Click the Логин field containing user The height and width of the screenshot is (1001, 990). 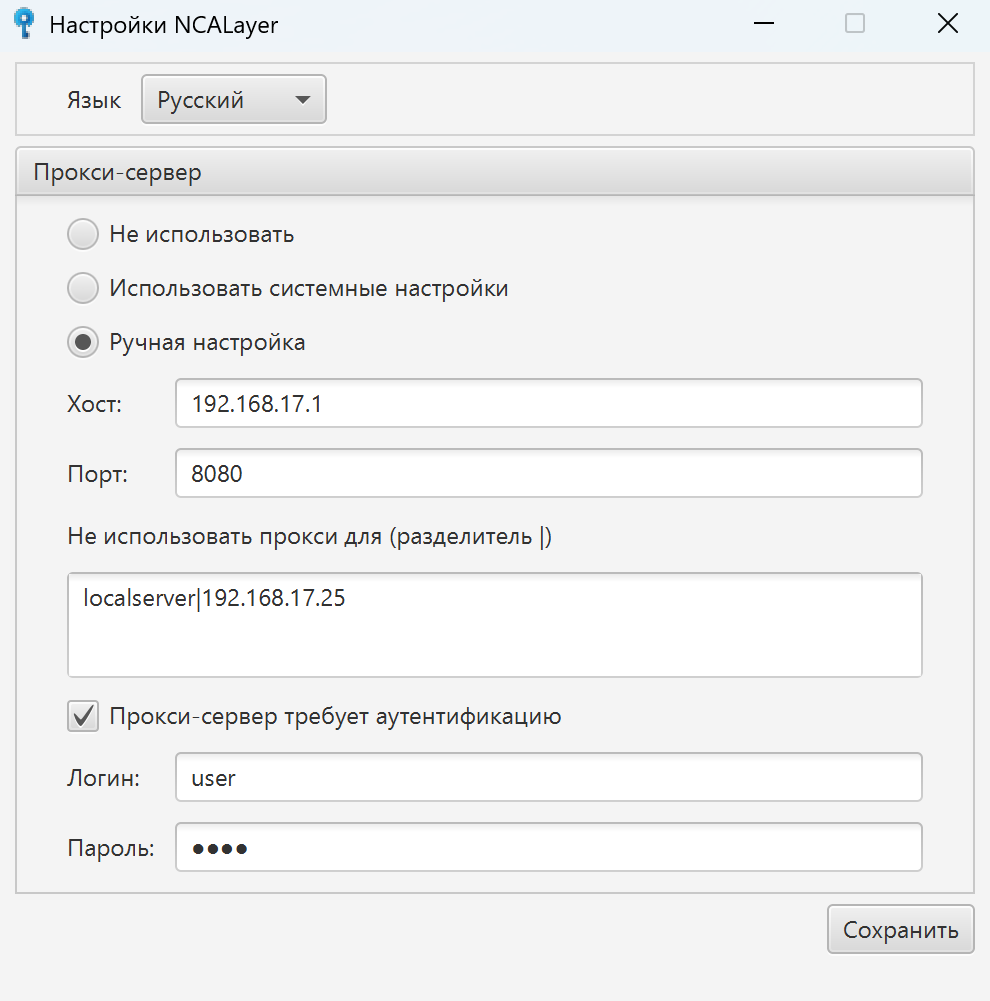[x=549, y=777]
